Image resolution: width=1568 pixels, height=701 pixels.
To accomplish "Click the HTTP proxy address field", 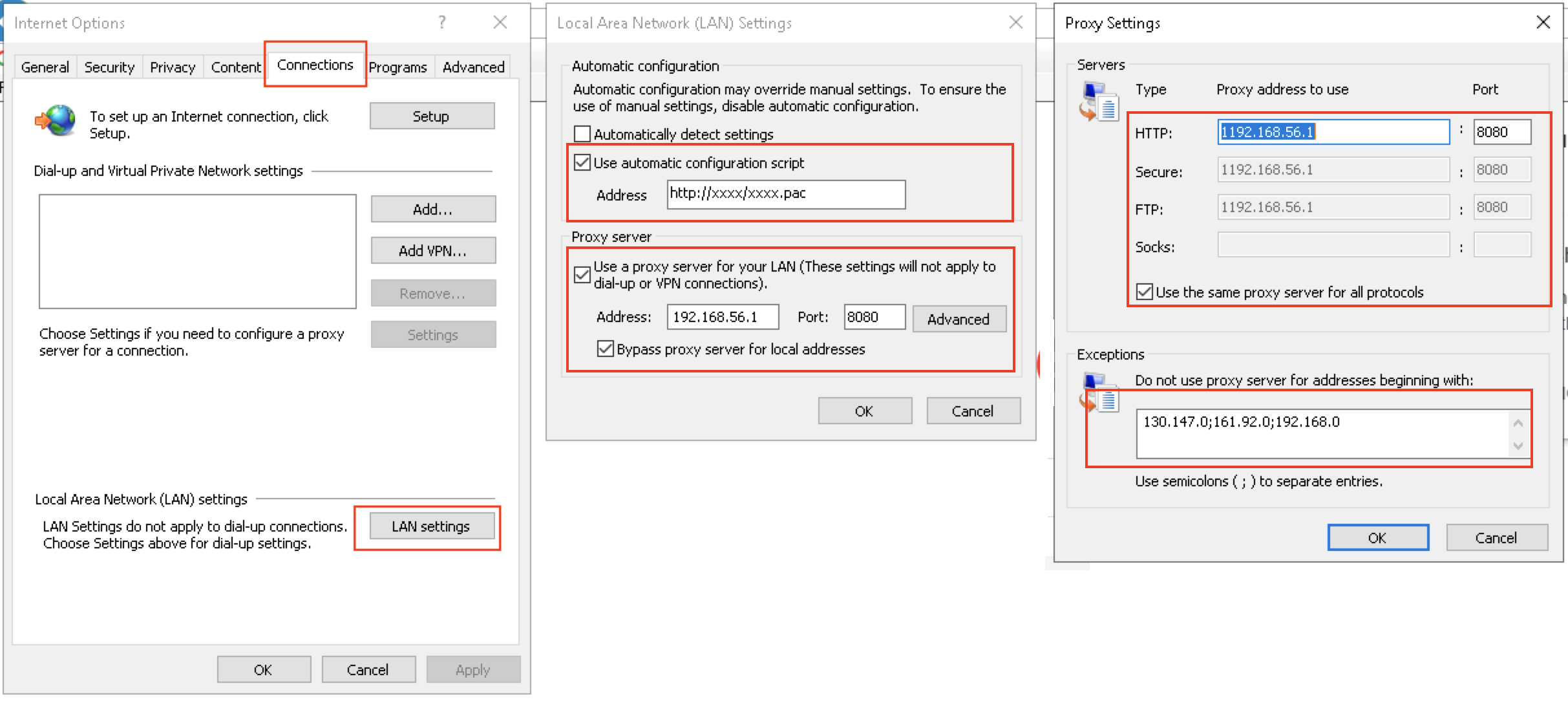I will (1333, 132).
